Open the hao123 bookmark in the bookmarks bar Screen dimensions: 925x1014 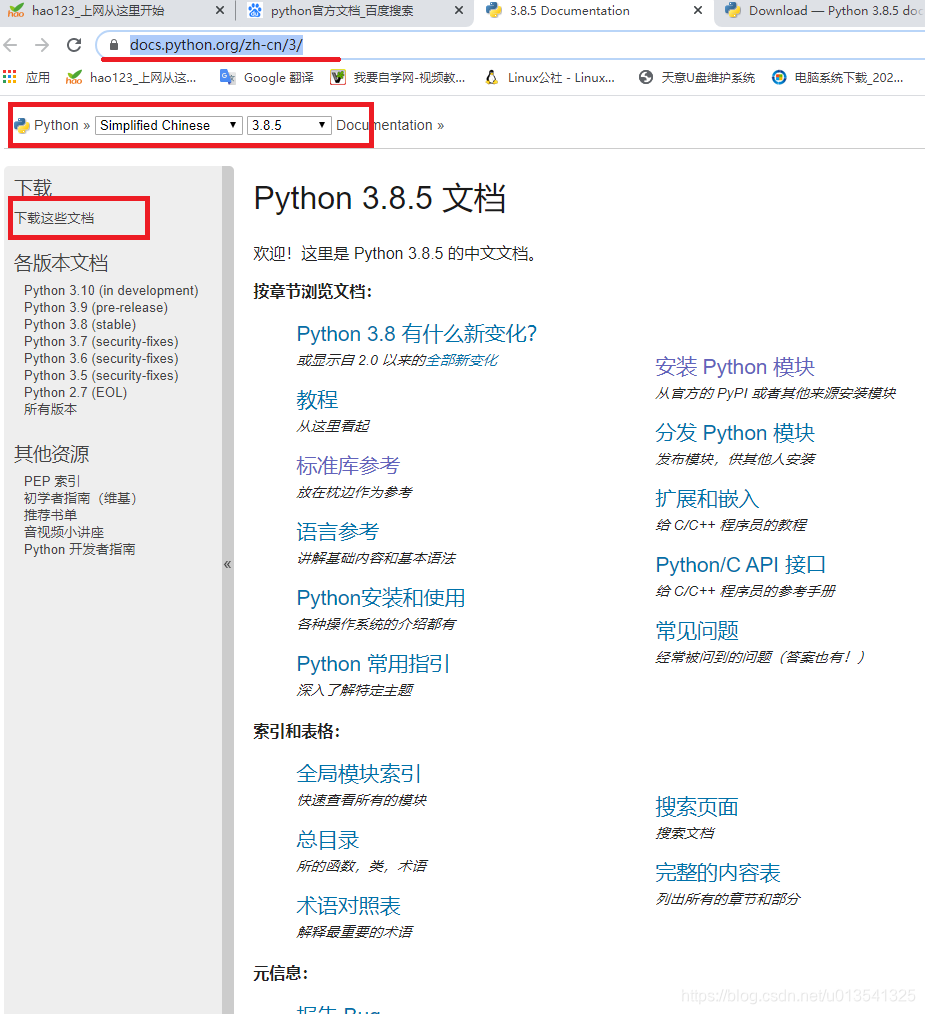(131, 78)
